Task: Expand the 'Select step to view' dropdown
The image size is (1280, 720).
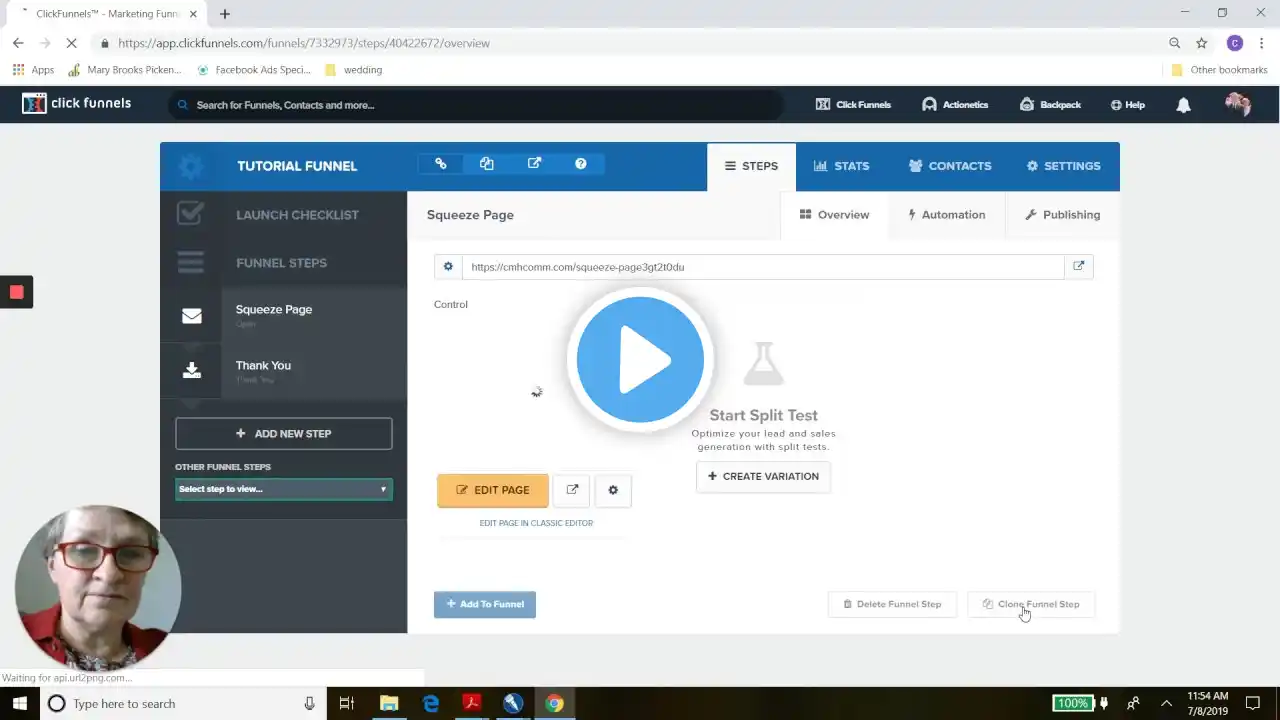Action: pos(284,489)
